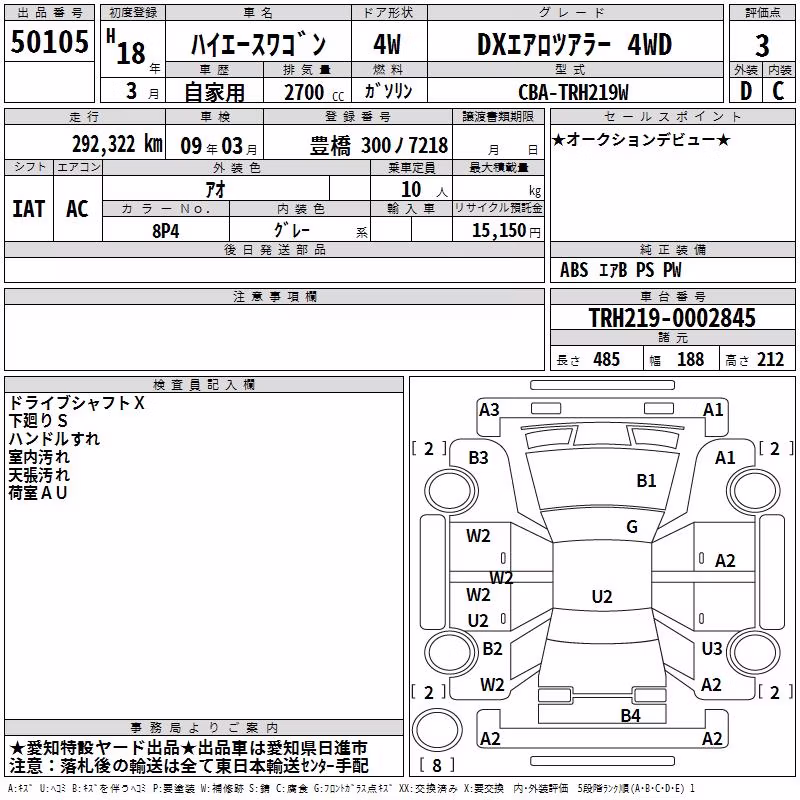This screenshot has width=800, height=800.
Task: Click the damage code legend at the bottom
Action: (x=351, y=789)
